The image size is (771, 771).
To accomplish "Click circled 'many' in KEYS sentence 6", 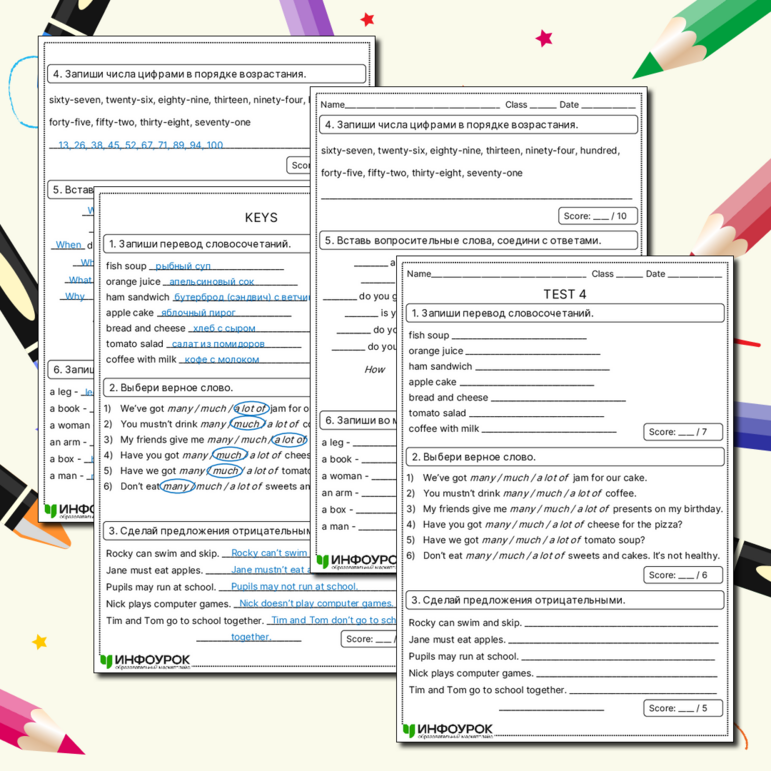I will pos(177,486).
